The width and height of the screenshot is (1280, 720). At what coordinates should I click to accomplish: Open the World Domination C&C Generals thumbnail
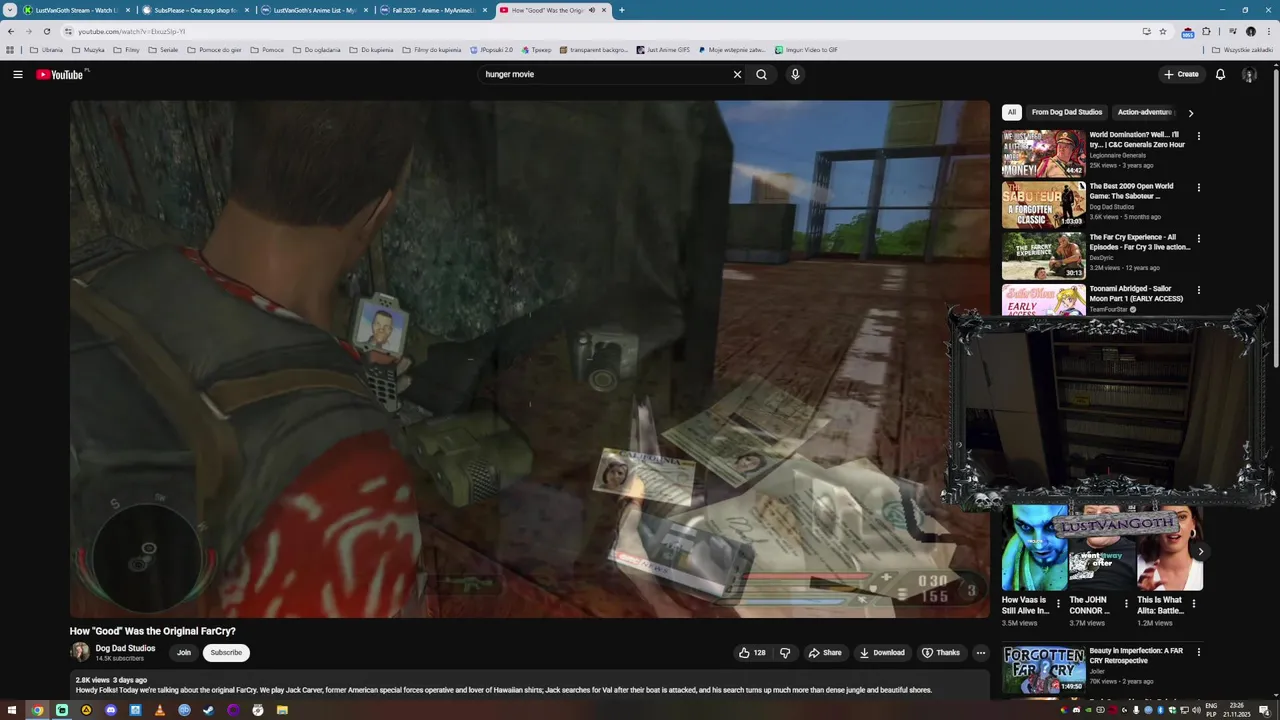[x=1043, y=154]
